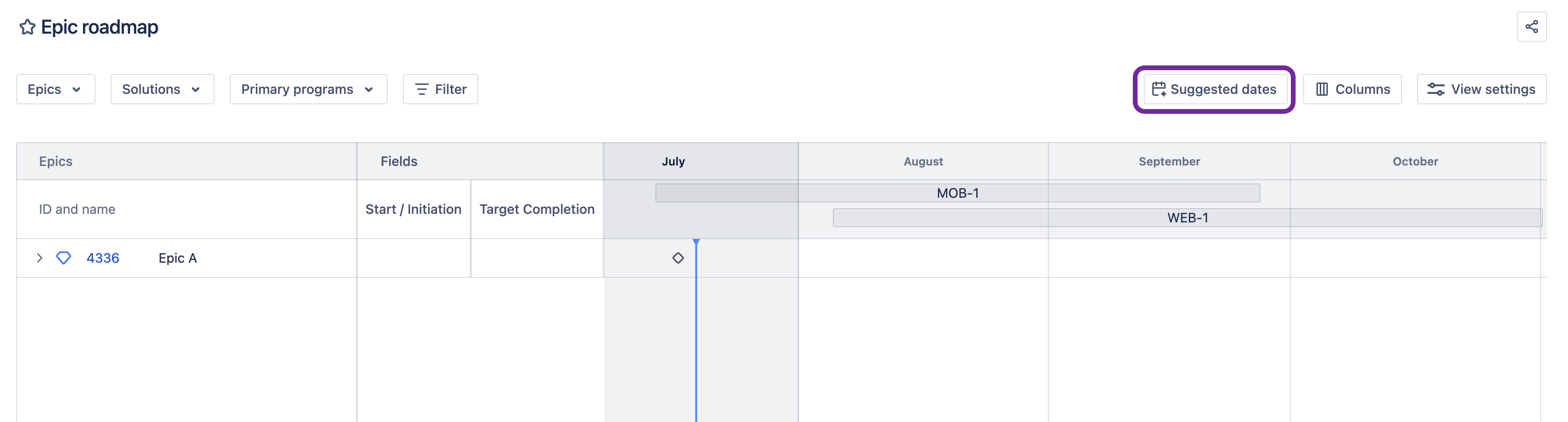Click the September month header
This screenshot has width=1568, height=422.
pos(1169,161)
